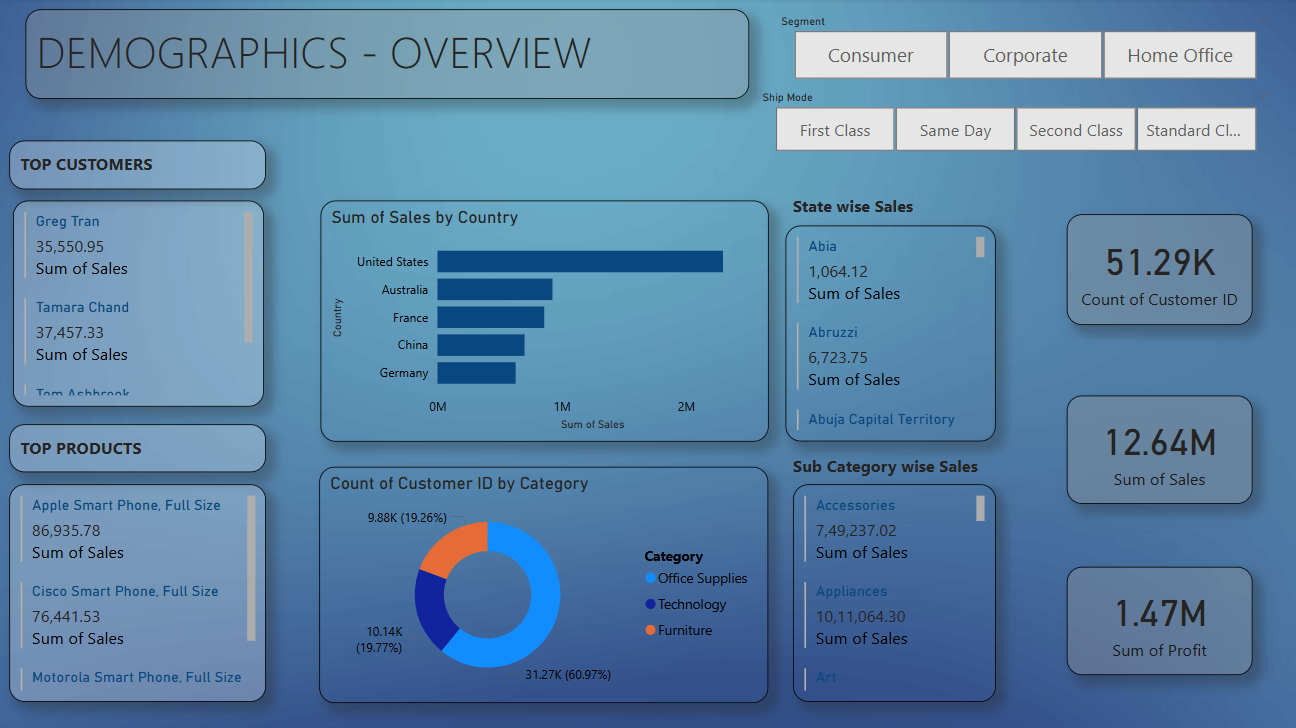
Task: Select the Consumer segment slicer button
Action: click(x=870, y=55)
